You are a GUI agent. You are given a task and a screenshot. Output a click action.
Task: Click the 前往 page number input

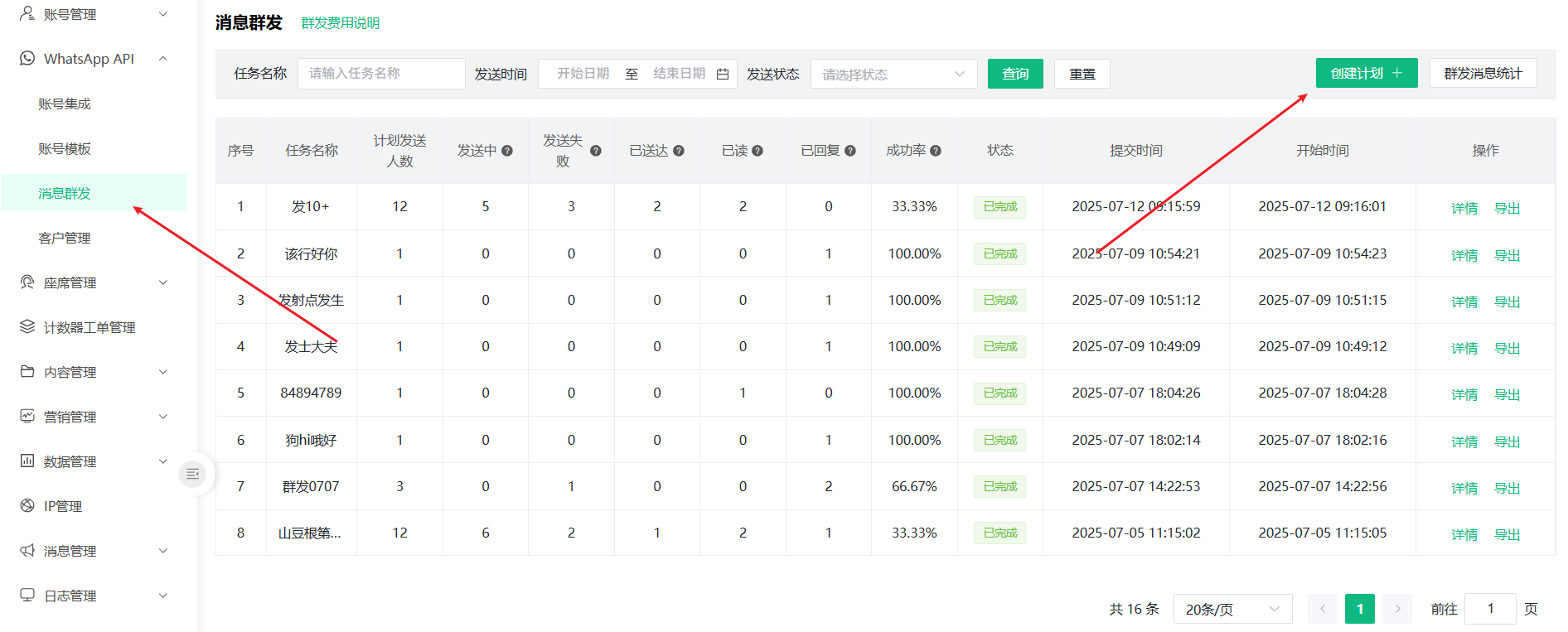coord(1490,609)
